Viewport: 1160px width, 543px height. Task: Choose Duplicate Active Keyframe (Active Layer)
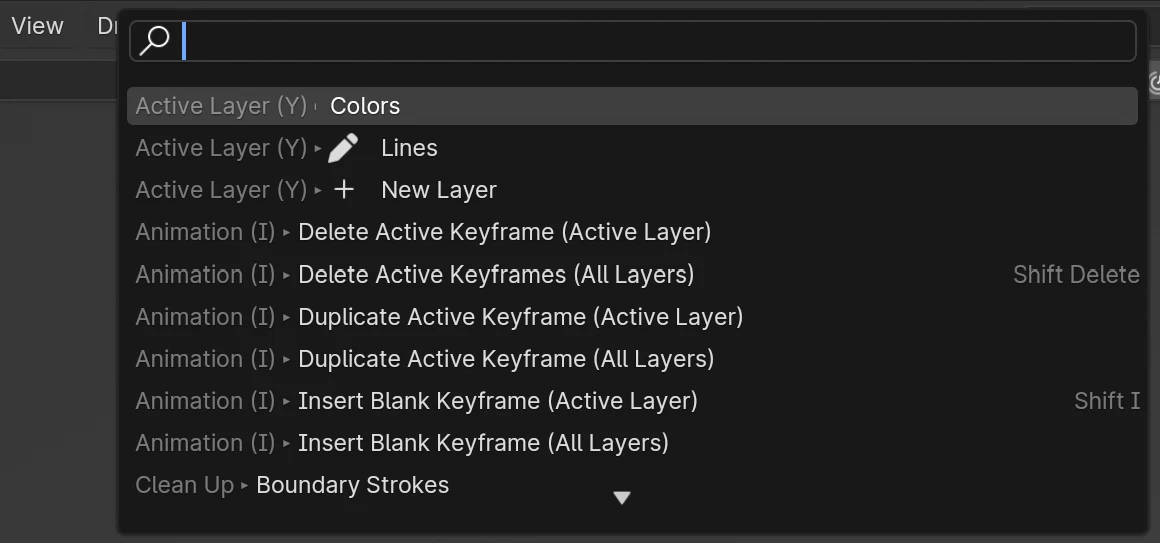click(520, 317)
